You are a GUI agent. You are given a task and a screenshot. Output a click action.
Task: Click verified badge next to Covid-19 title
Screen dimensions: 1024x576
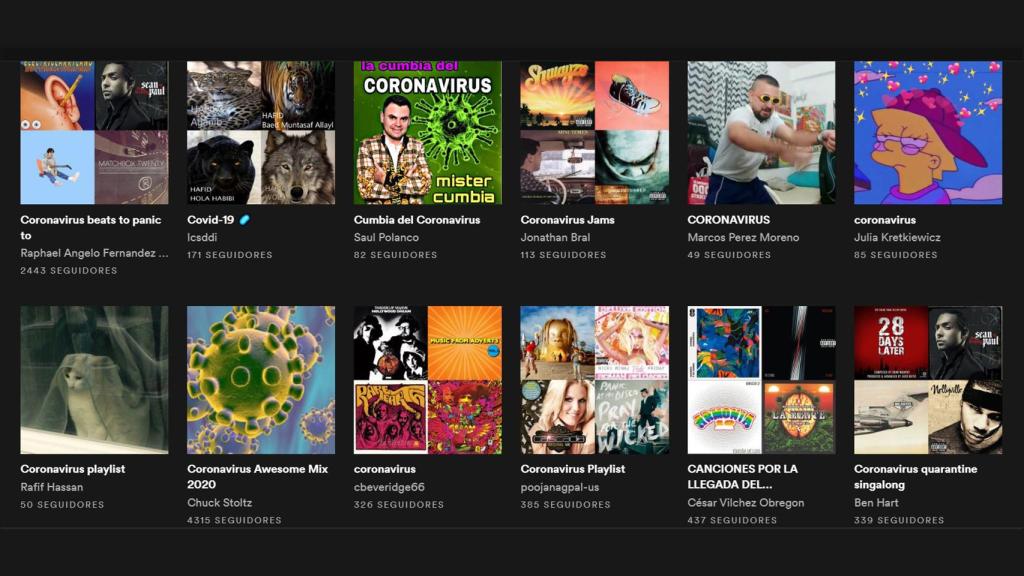[x=244, y=220]
